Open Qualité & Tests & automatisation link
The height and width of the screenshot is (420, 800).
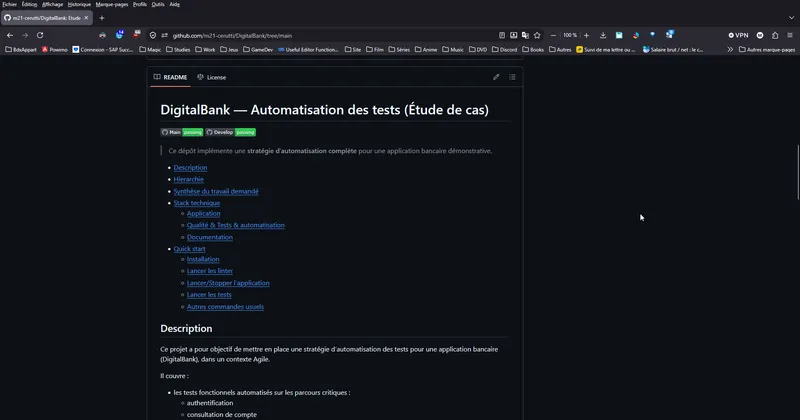point(236,225)
